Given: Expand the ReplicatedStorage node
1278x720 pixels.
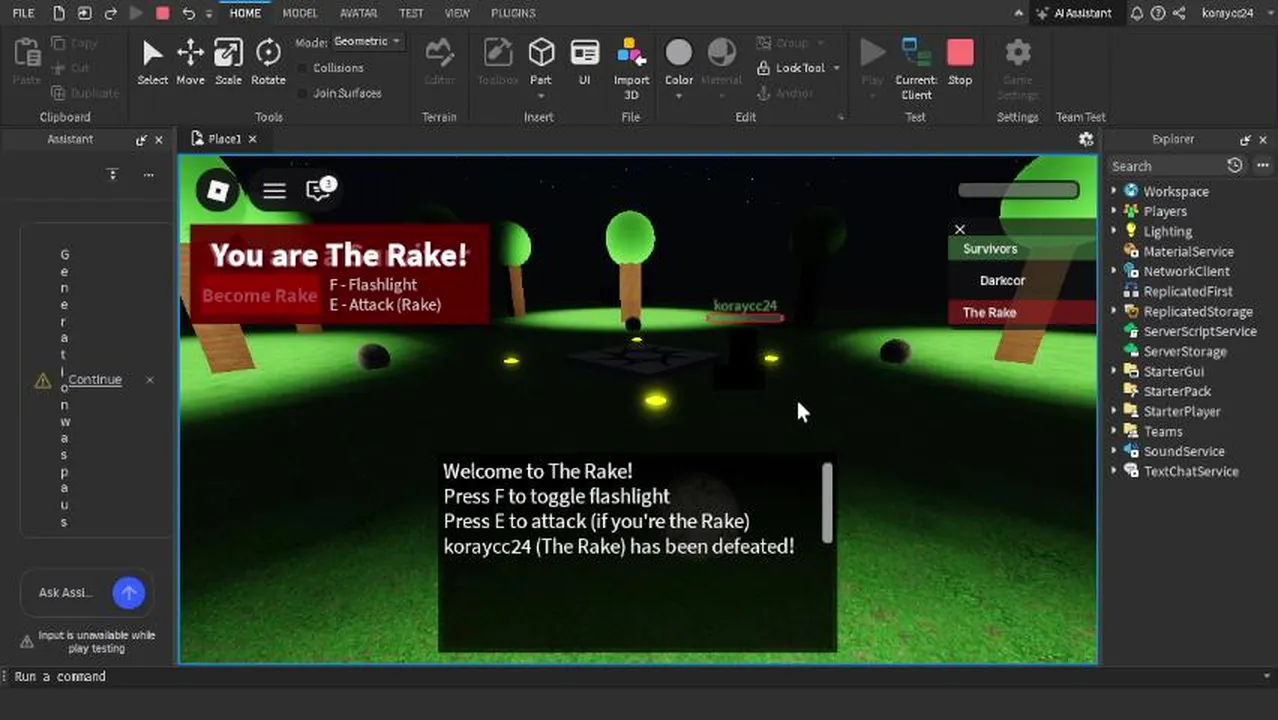Looking at the screenshot, I should click(x=1114, y=311).
